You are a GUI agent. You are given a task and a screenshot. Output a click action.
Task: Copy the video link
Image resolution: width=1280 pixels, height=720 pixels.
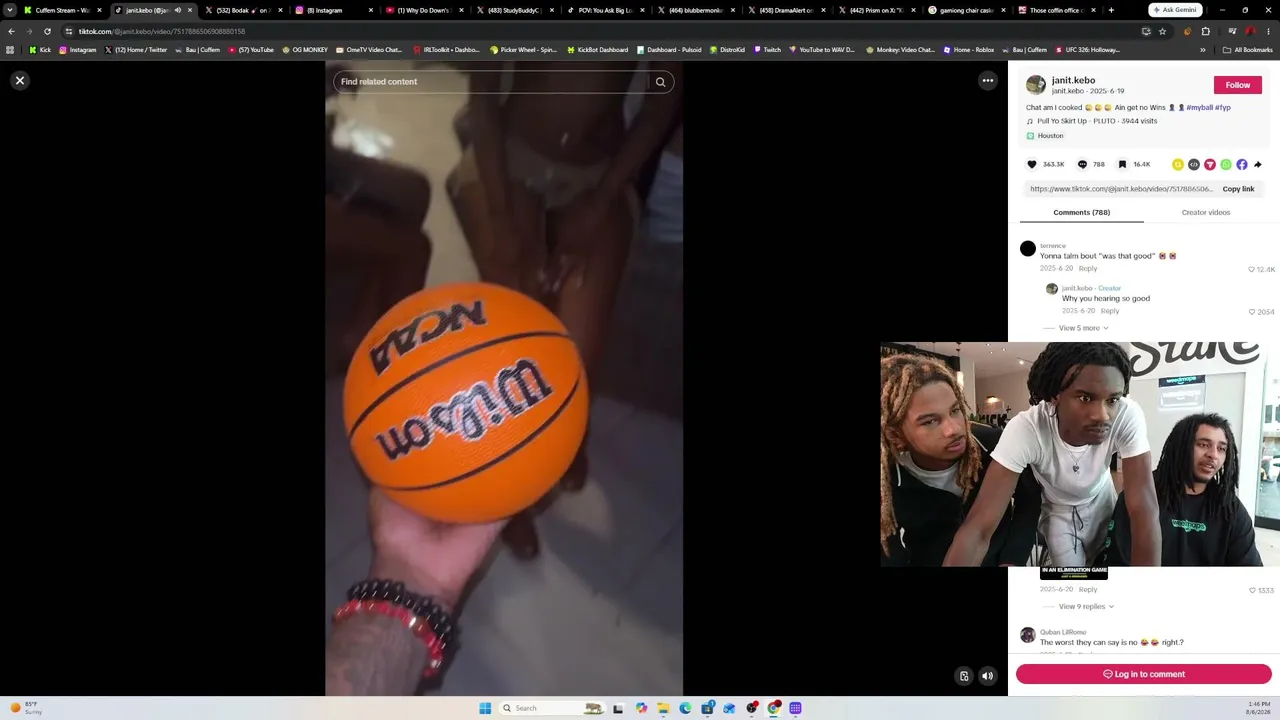[x=1238, y=189]
